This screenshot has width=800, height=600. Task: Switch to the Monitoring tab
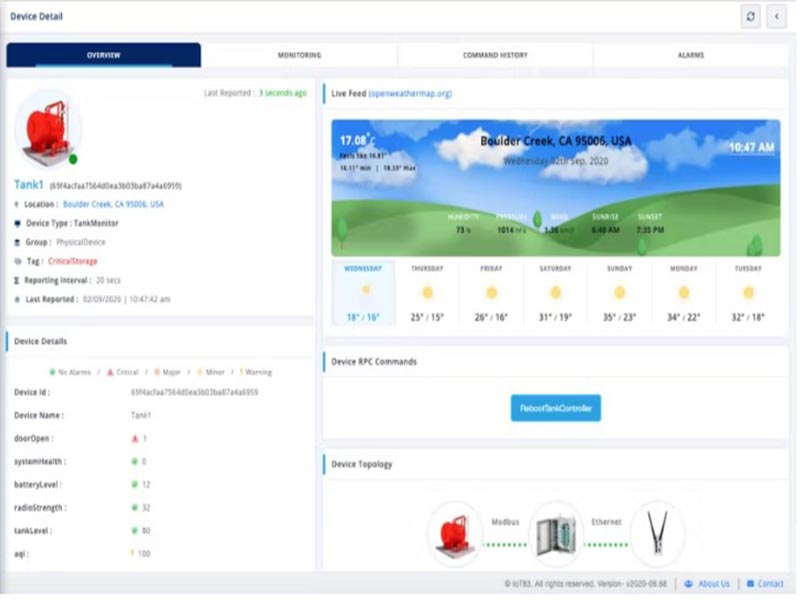click(x=299, y=55)
